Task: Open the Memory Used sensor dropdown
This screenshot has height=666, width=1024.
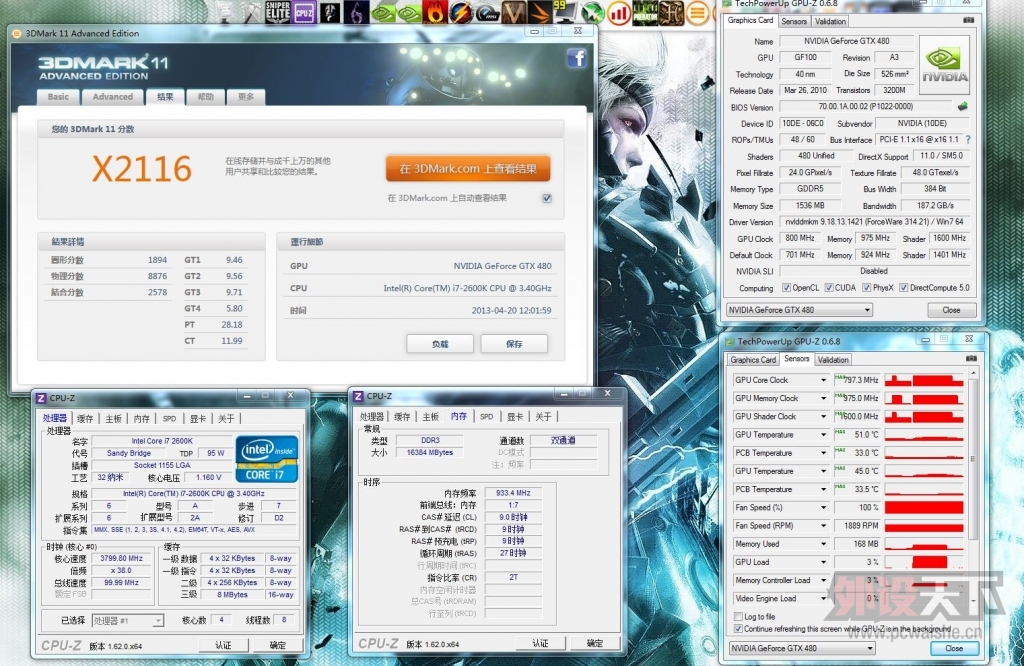Action: (824, 544)
